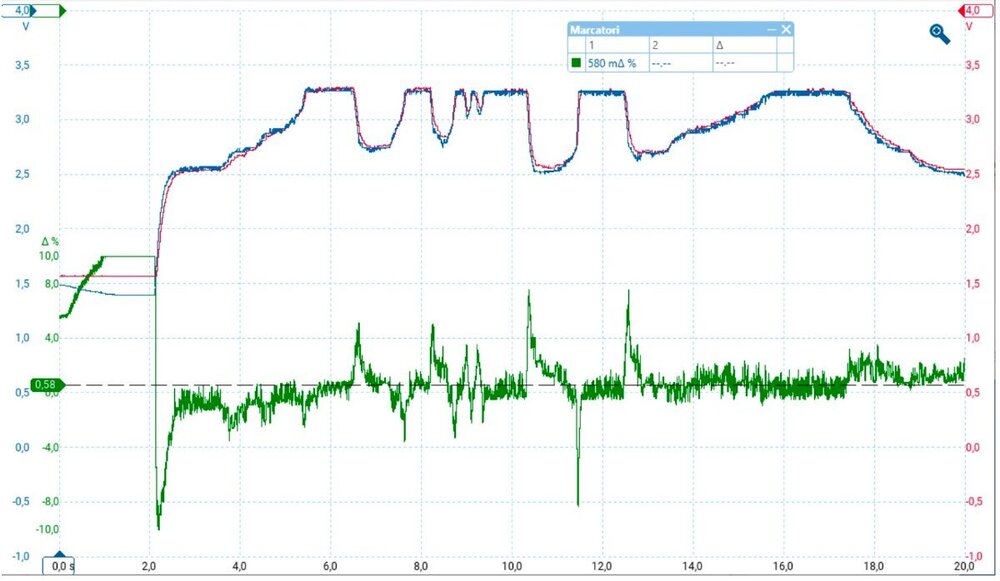Click the empty value under column 2
Screen dimensions: 1000x581
coord(661,63)
